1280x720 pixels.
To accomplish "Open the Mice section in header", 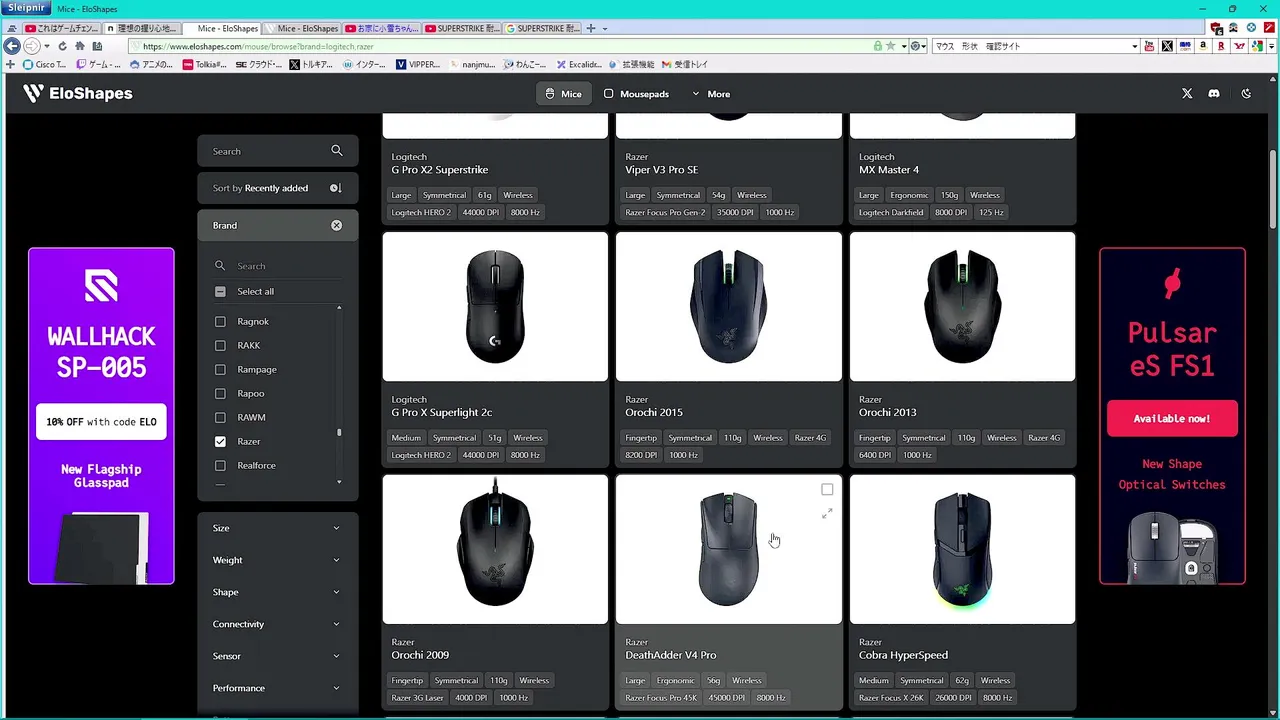I will (x=563, y=94).
